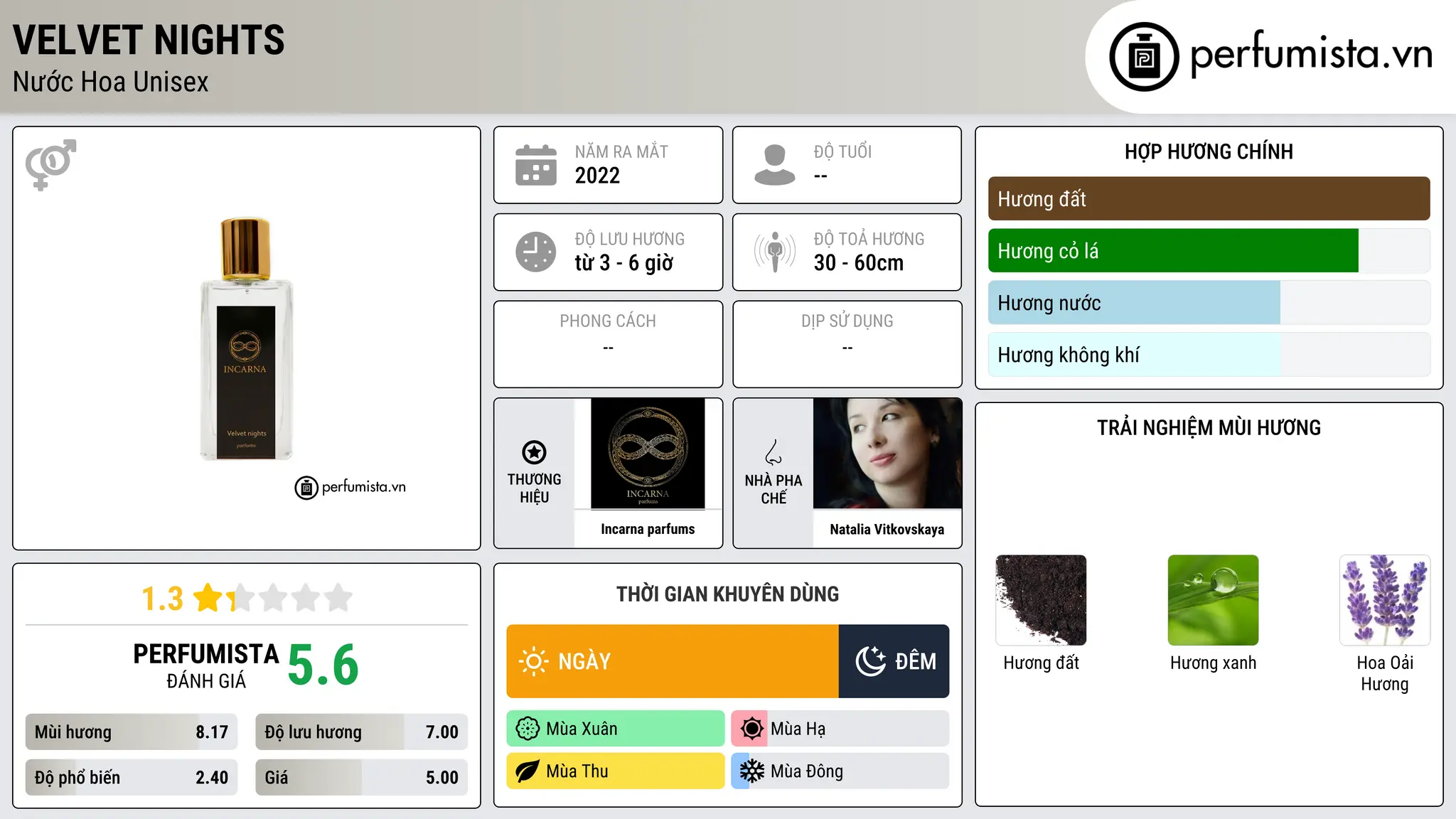
Task: Click the longevity value từ 3 - 6 giờ
Action: pyautogui.click(x=623, y=263)
